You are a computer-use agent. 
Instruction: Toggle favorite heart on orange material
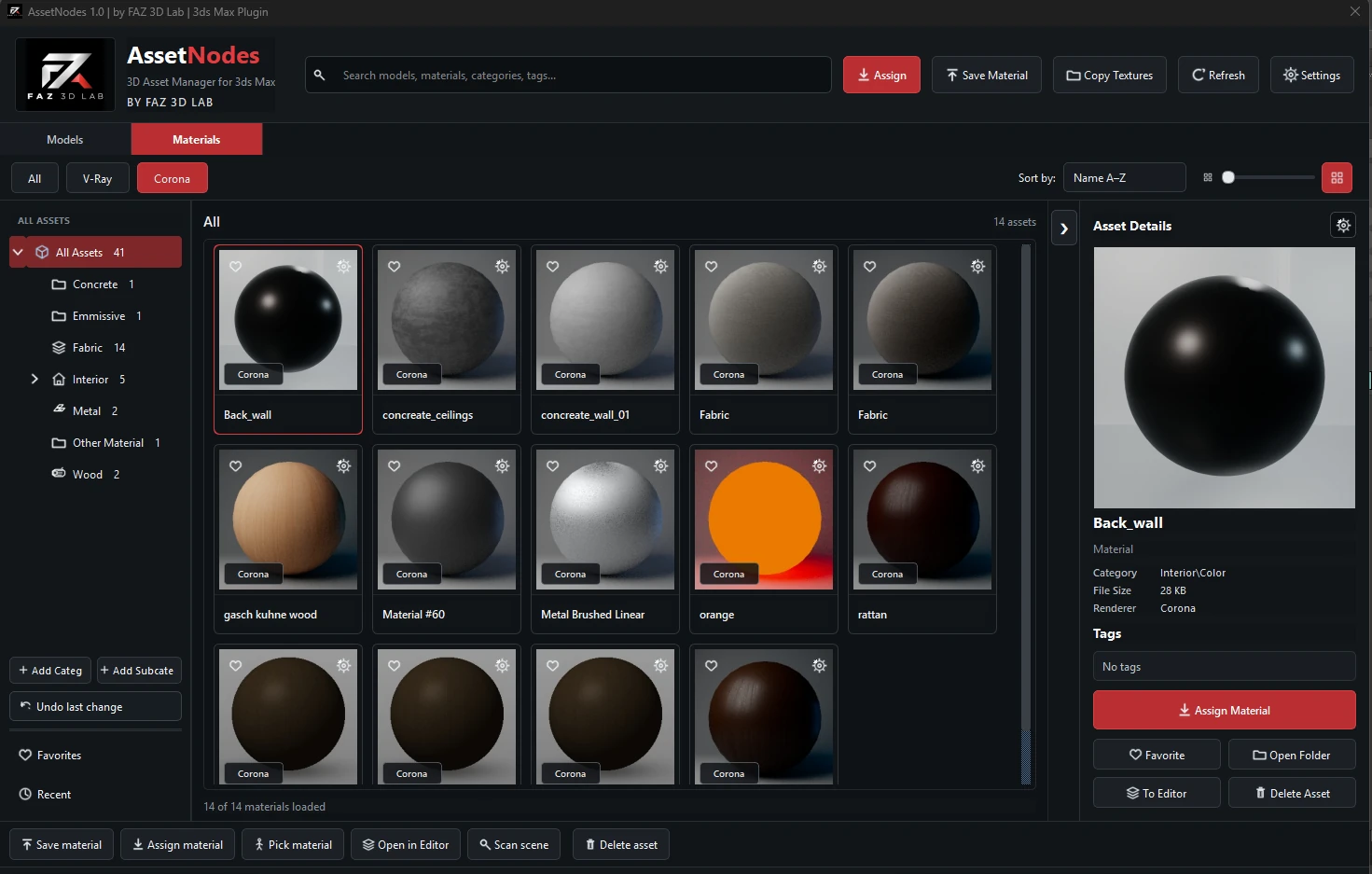pyautogui.click(x=712, y=466)
